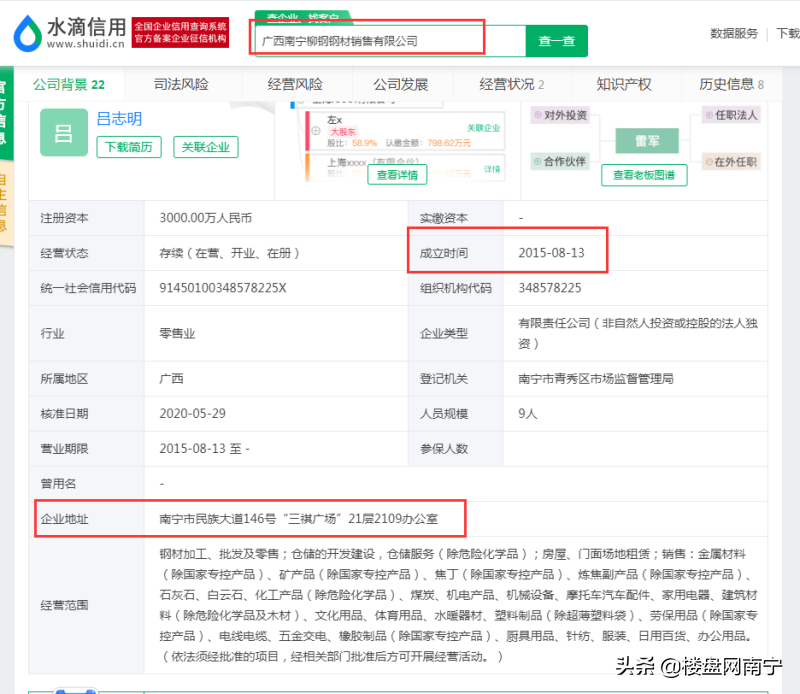Open the 吕志明 name link

pos(119,119)
